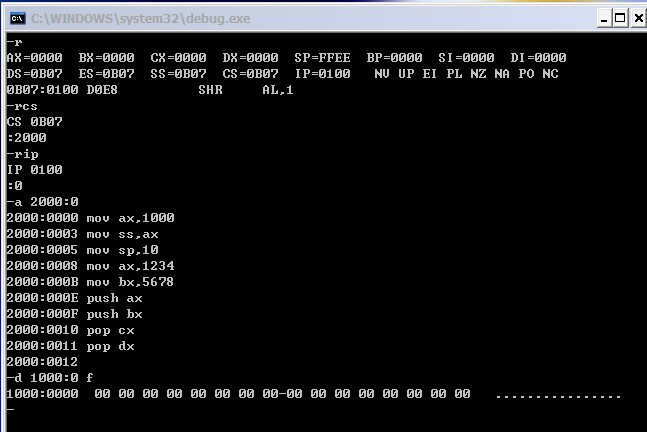
Task: Click the -rcs command line
Action: [x=22, y=106]
